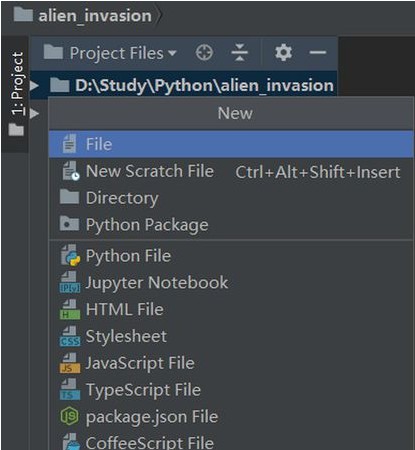This screenshot has width=415, height=450.
Task: Expand the second tree node arrow below root
Action: tap(34, 114)
